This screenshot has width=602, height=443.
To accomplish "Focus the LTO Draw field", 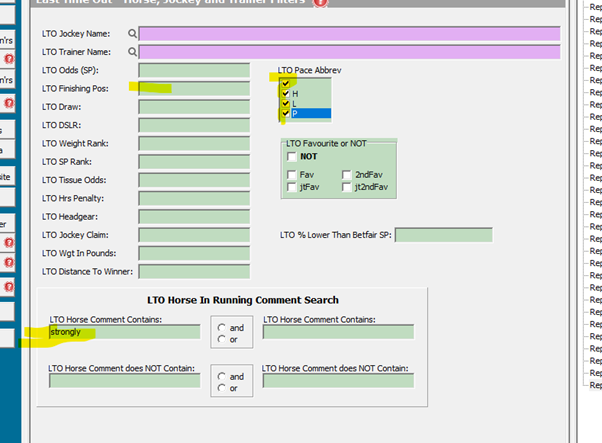I will [194, 107].
